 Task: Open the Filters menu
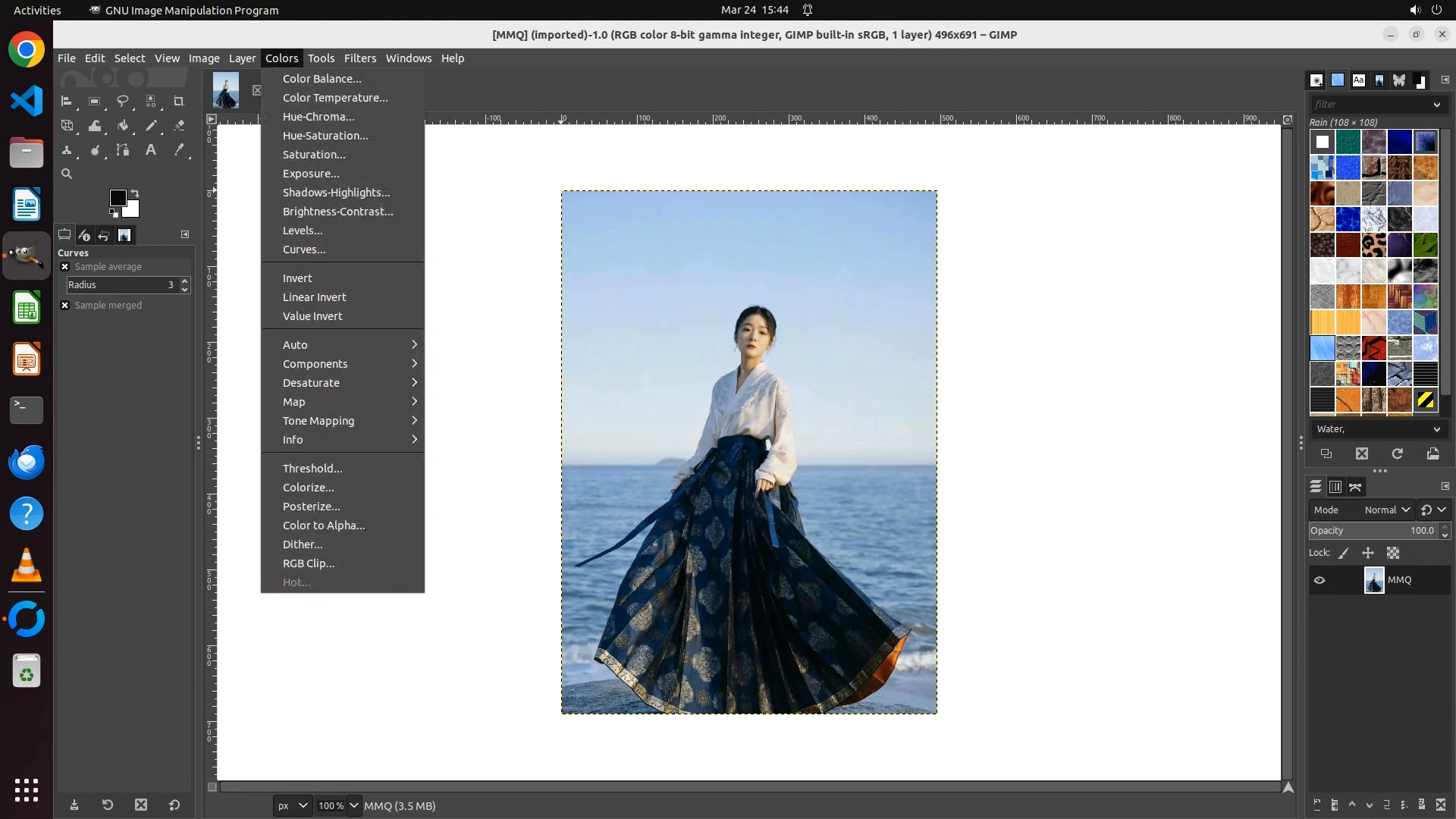tap(359, 58)
